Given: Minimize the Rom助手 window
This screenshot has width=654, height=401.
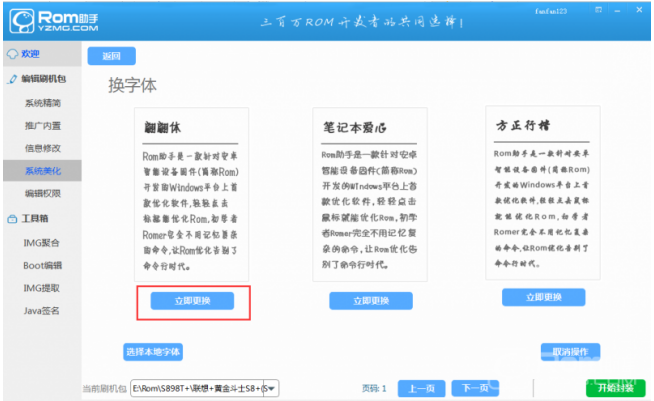Looking at the screenshot, I should (617, 10).
